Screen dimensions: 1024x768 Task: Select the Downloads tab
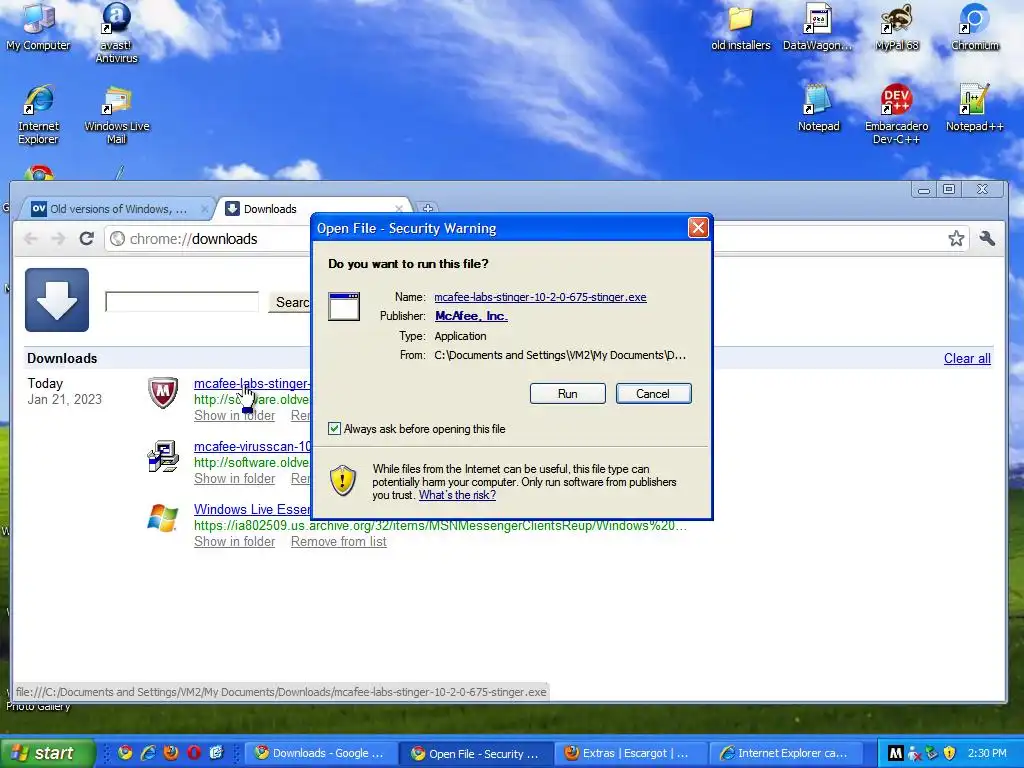pyautogui.click(x=313, y=209)
